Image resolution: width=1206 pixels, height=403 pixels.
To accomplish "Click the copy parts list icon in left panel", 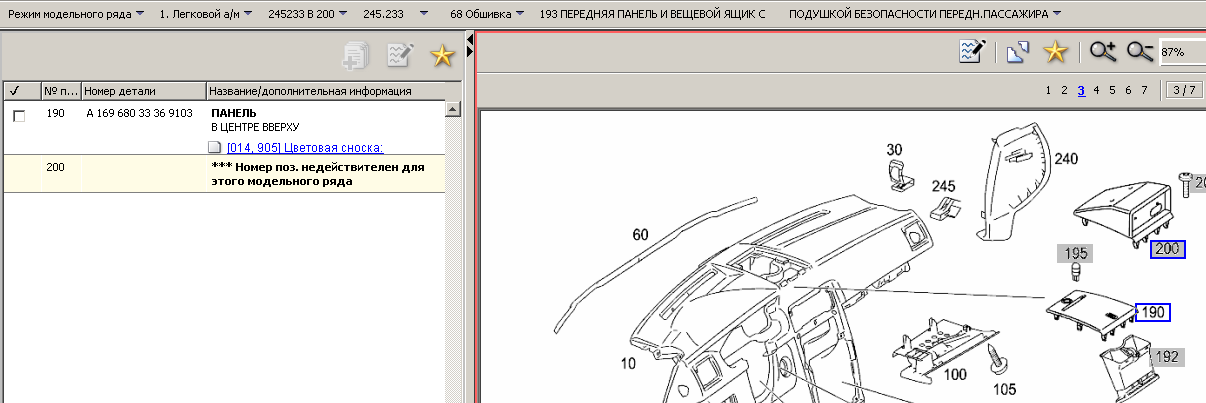I will click(x=356, y=56).
